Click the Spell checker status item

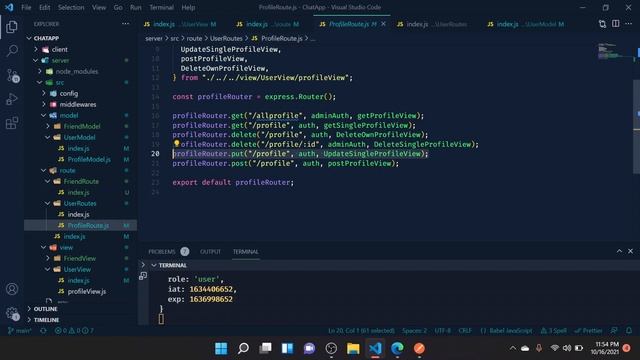pos(553,330)
